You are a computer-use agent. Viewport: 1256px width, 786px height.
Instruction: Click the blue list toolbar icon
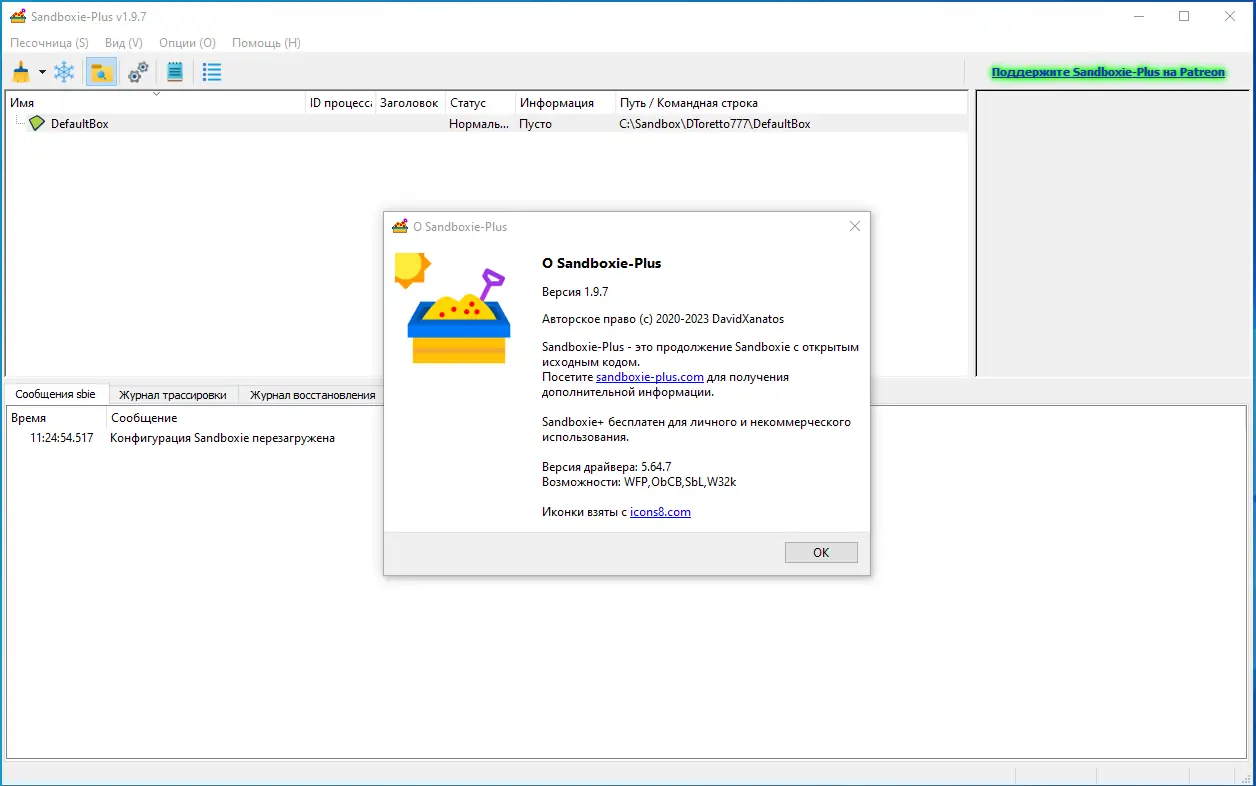[212, 72]
